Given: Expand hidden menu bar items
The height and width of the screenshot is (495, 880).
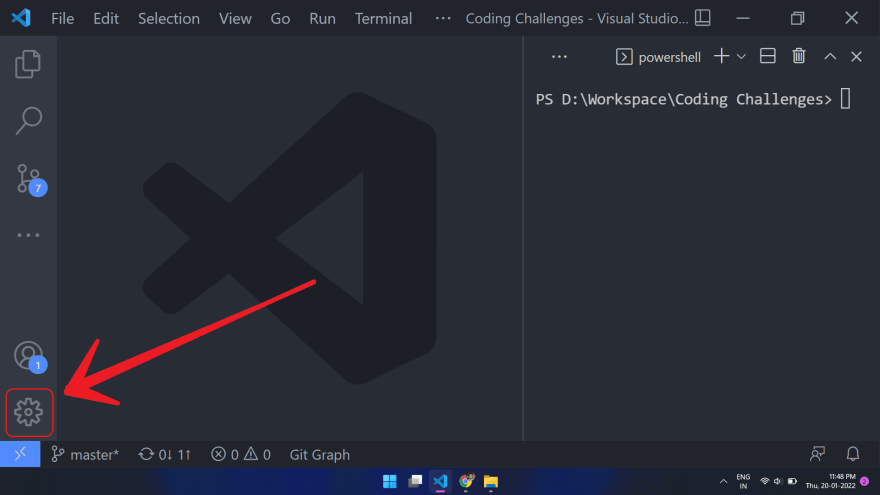Looking at the screenshot, I should (x=443, y=19).
